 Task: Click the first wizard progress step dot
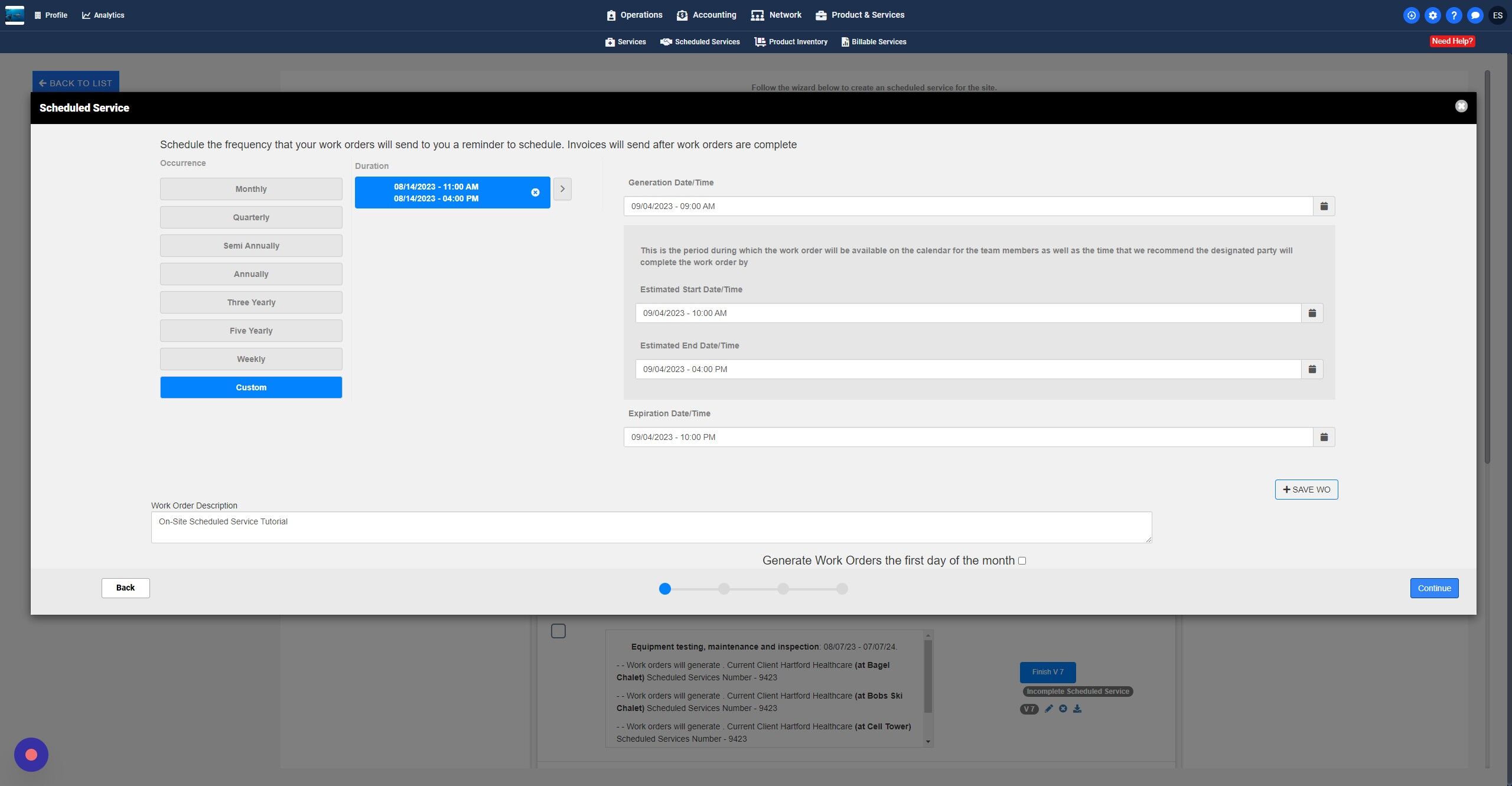(664, 589)
